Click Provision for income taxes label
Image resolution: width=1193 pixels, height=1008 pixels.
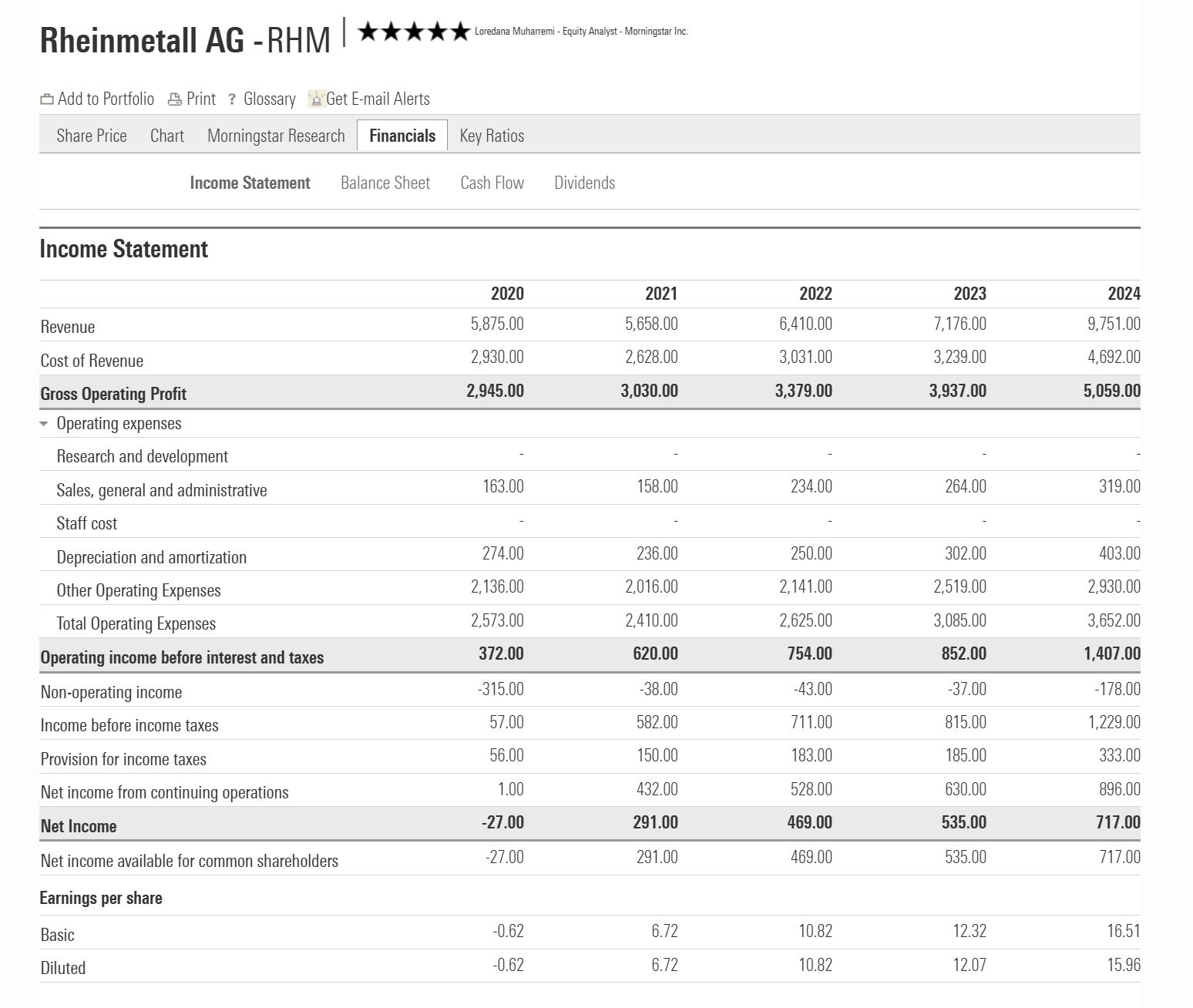(x=123, y=759)
